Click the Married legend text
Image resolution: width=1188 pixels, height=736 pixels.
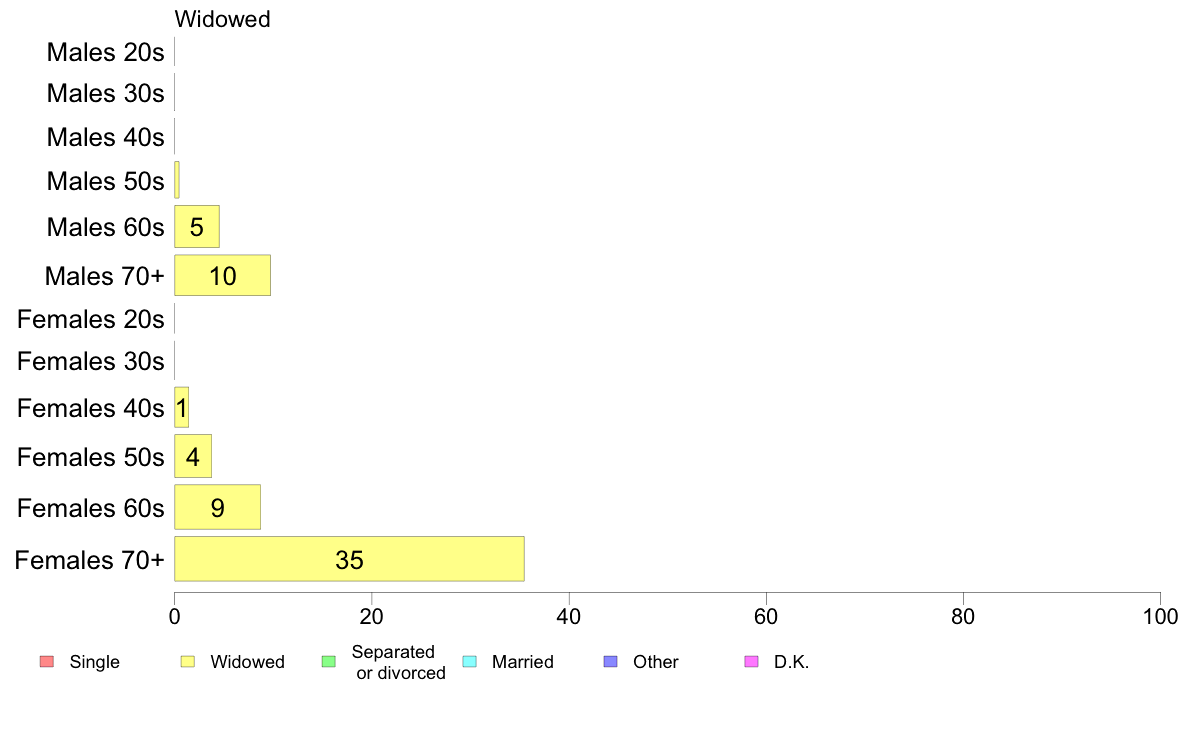pyautogui.click(x=523, y=662)
